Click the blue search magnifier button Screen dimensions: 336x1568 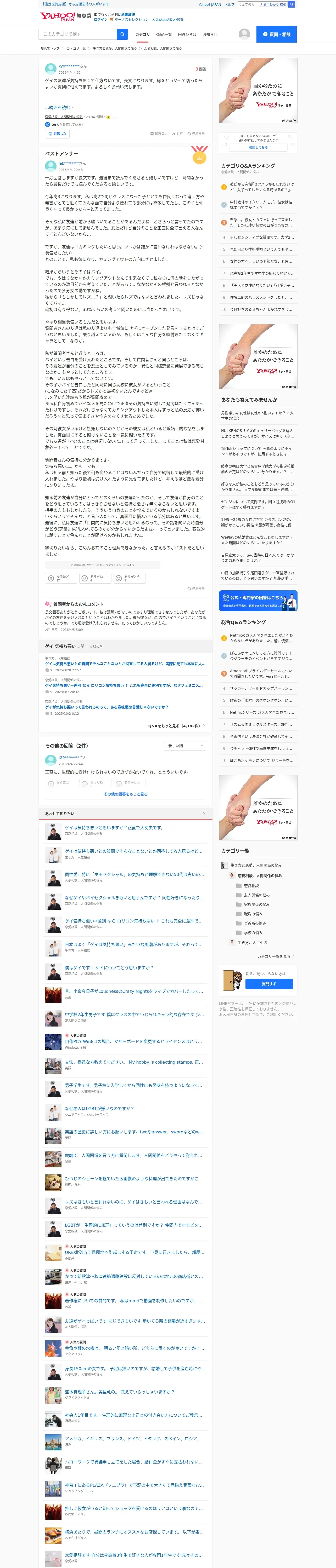click(122, 34)
